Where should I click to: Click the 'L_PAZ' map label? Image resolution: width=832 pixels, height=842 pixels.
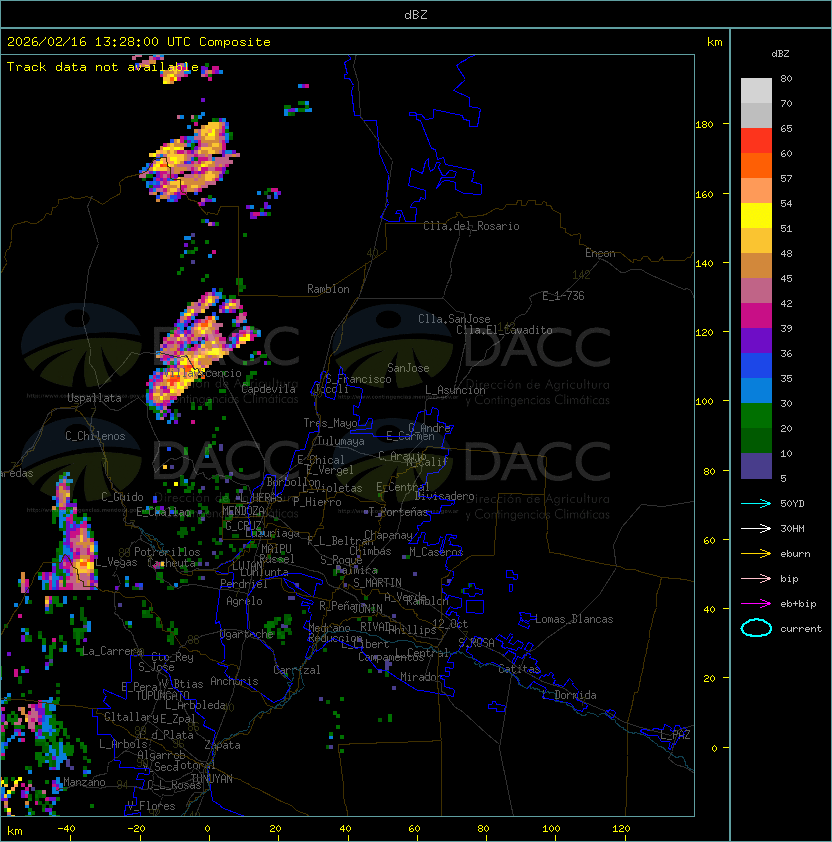675,735
